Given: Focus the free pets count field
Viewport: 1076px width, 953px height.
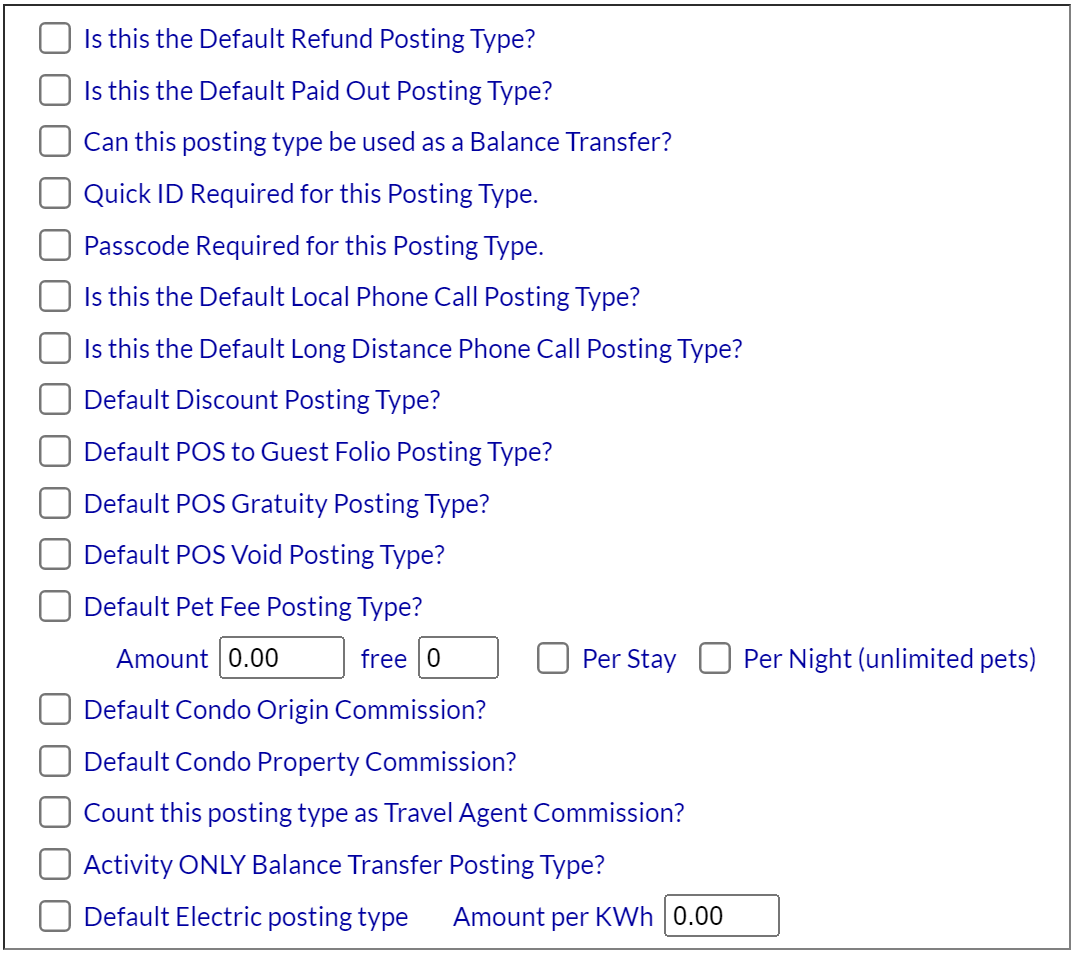Looking at the screenshot, I should (x=458, y=657).
